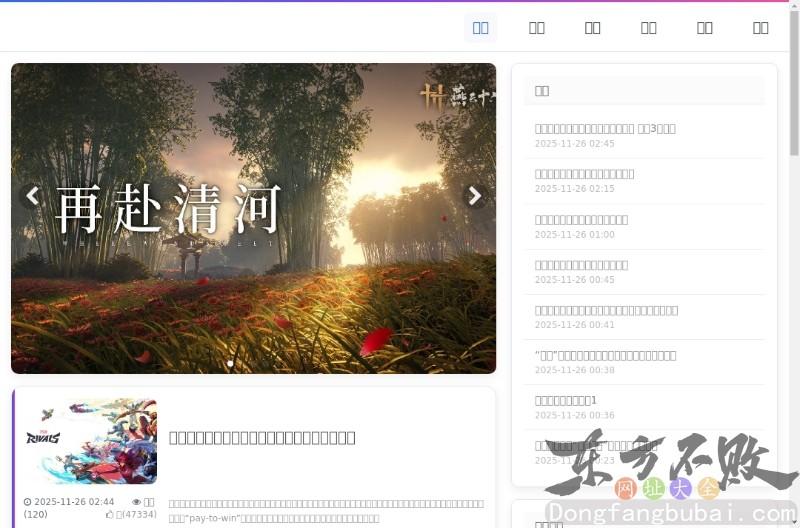Select the white carousel dot indicator

230,364
